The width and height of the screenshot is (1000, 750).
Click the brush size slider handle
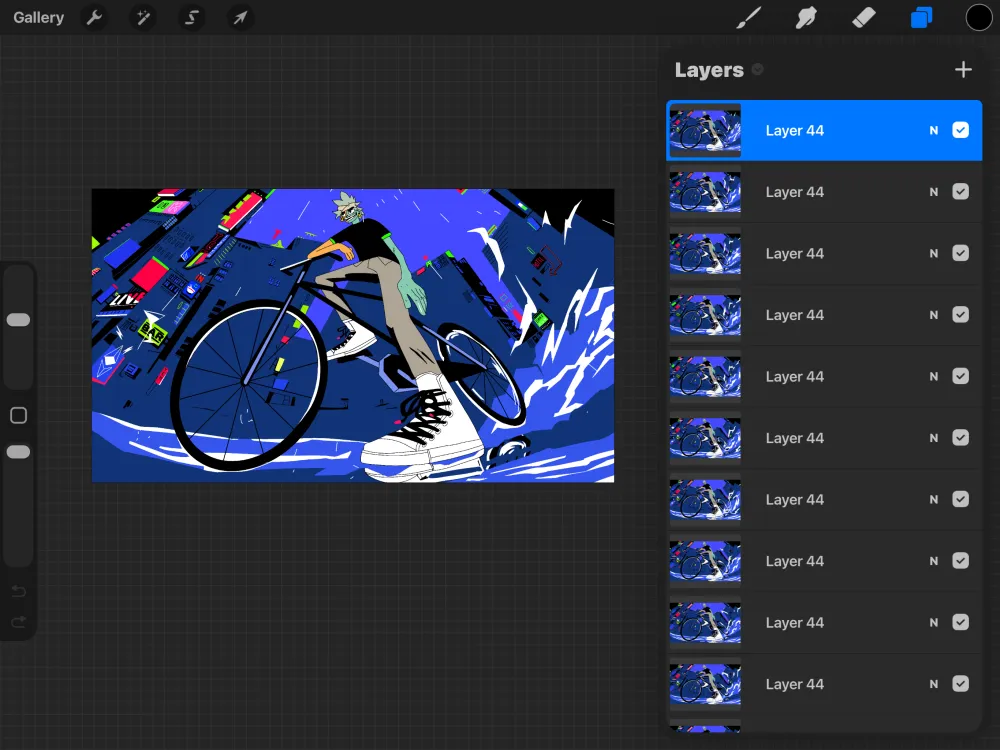18,320
